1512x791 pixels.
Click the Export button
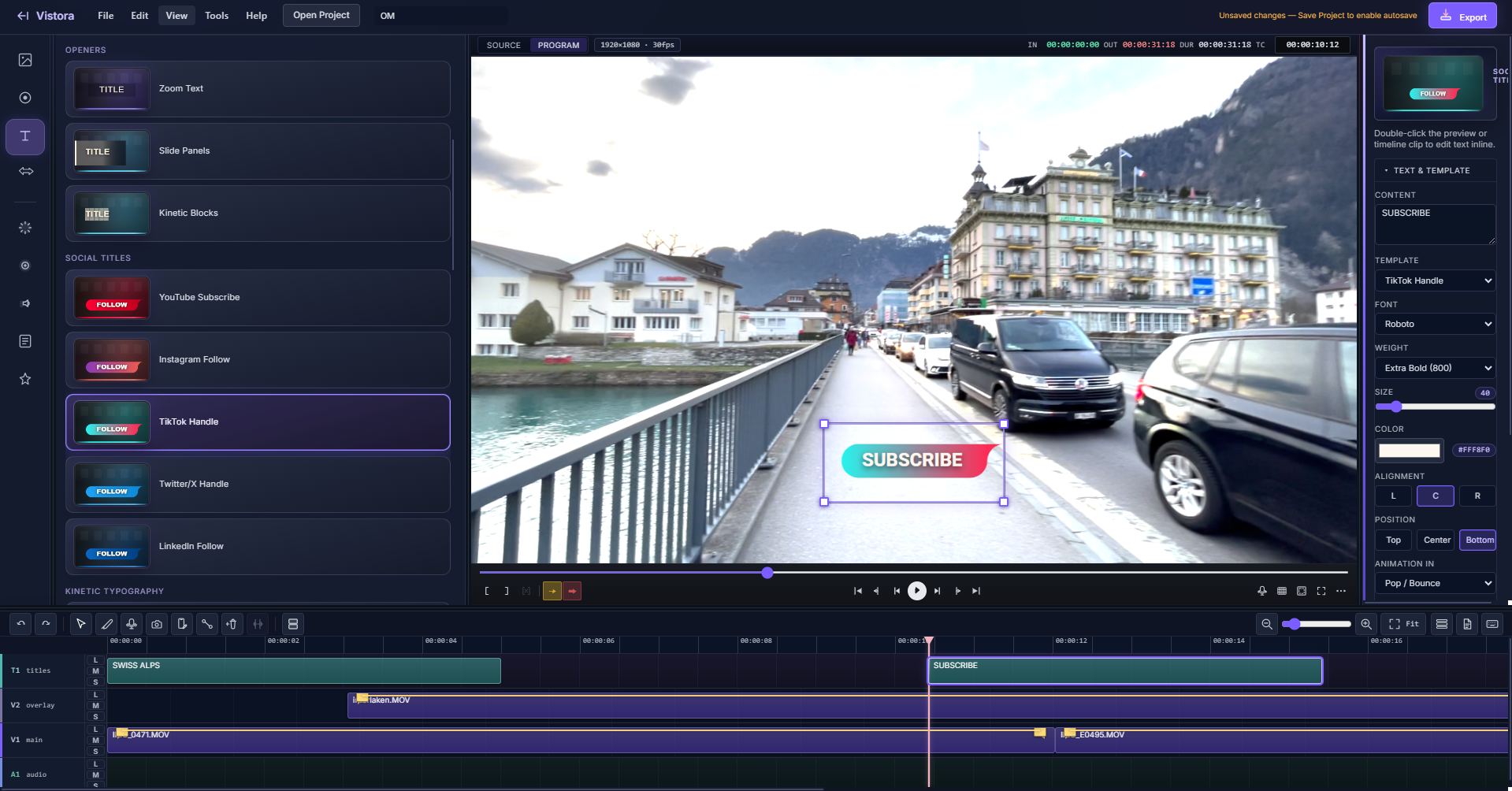pos(1462,16)
